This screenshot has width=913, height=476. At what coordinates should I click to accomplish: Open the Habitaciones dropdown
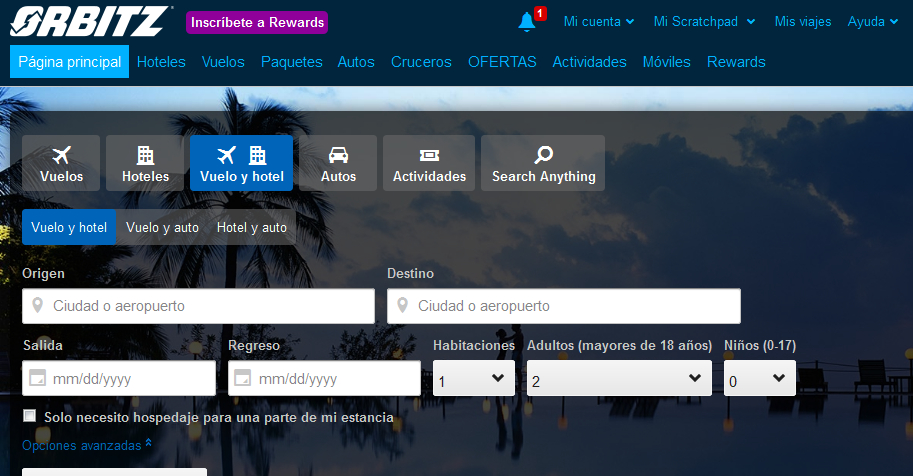pyautogui.click(x=473, y=379)
